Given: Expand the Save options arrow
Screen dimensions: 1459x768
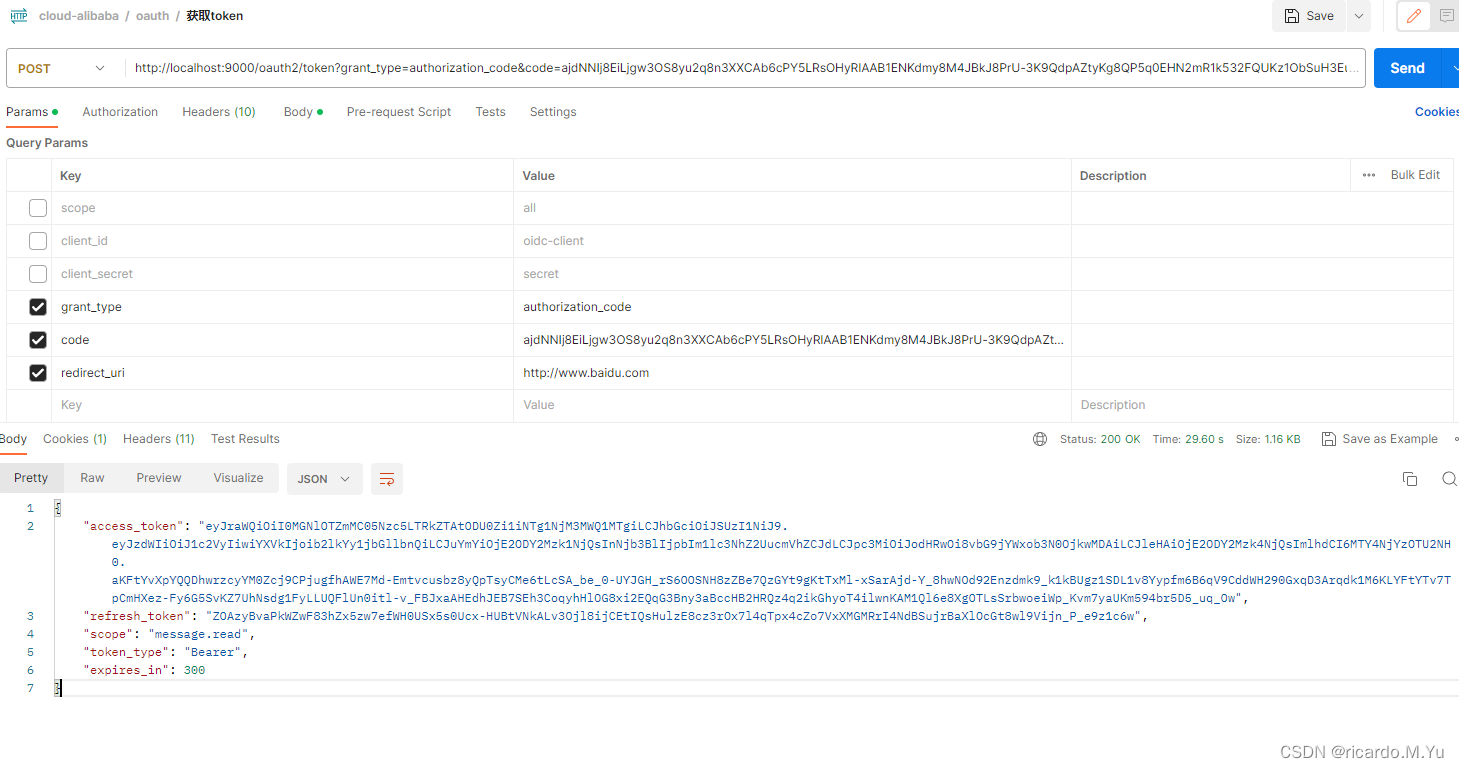Looking at the screenshot, I should click(x=1358, y=16).
